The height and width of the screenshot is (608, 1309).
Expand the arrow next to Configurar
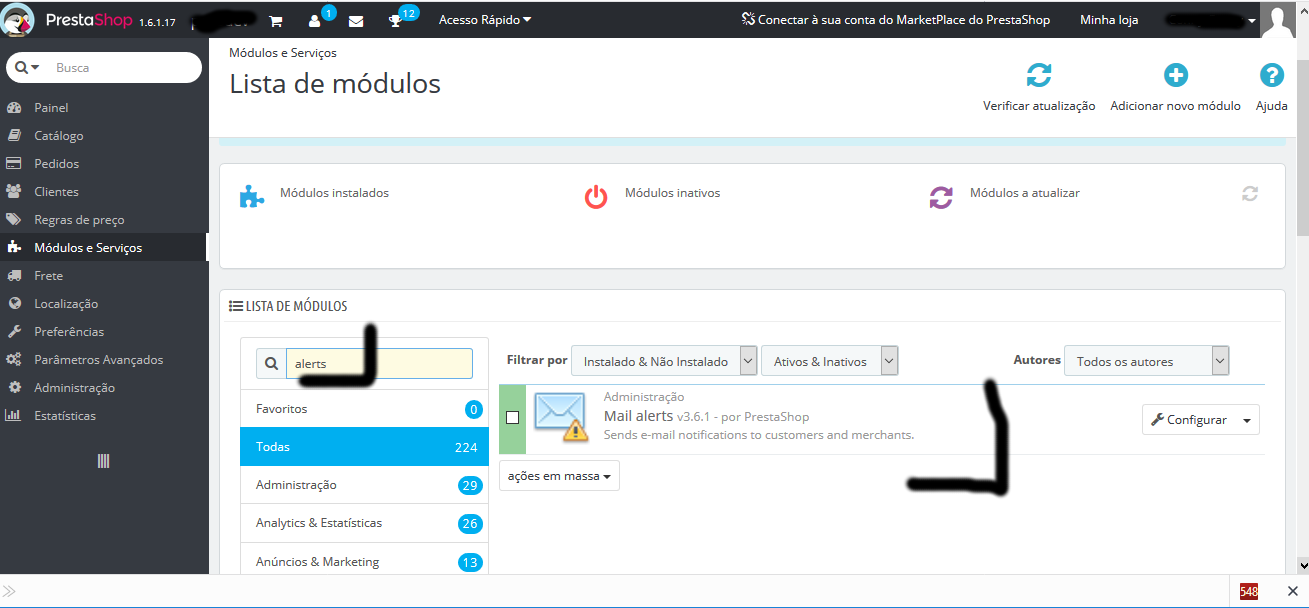[1247, 420]
